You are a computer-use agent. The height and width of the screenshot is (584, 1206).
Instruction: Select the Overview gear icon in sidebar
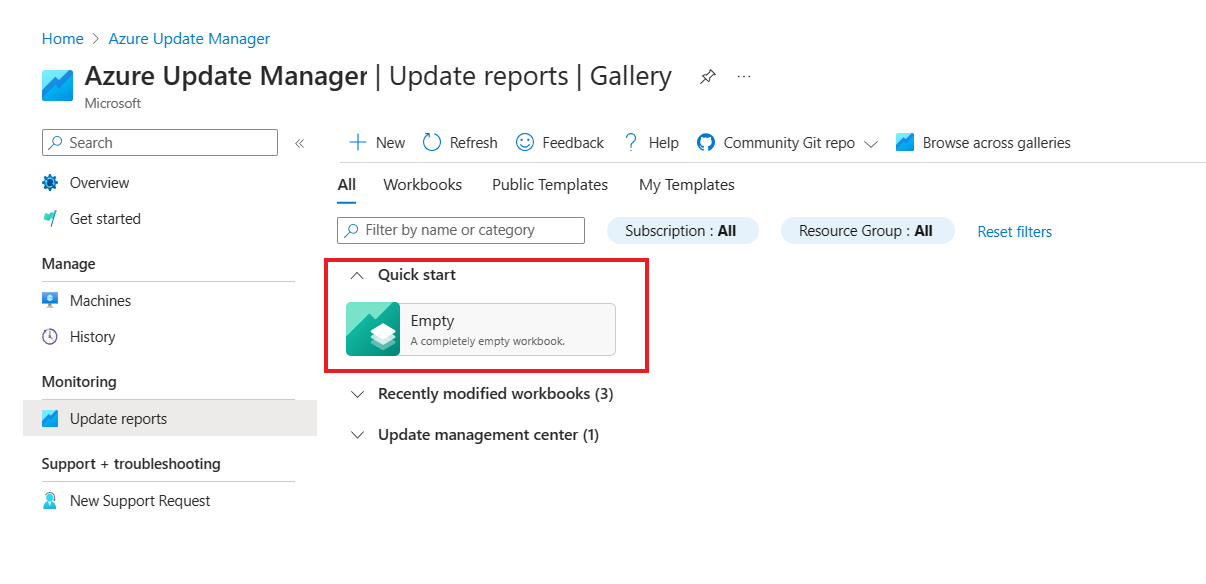(x=49, y=182)
